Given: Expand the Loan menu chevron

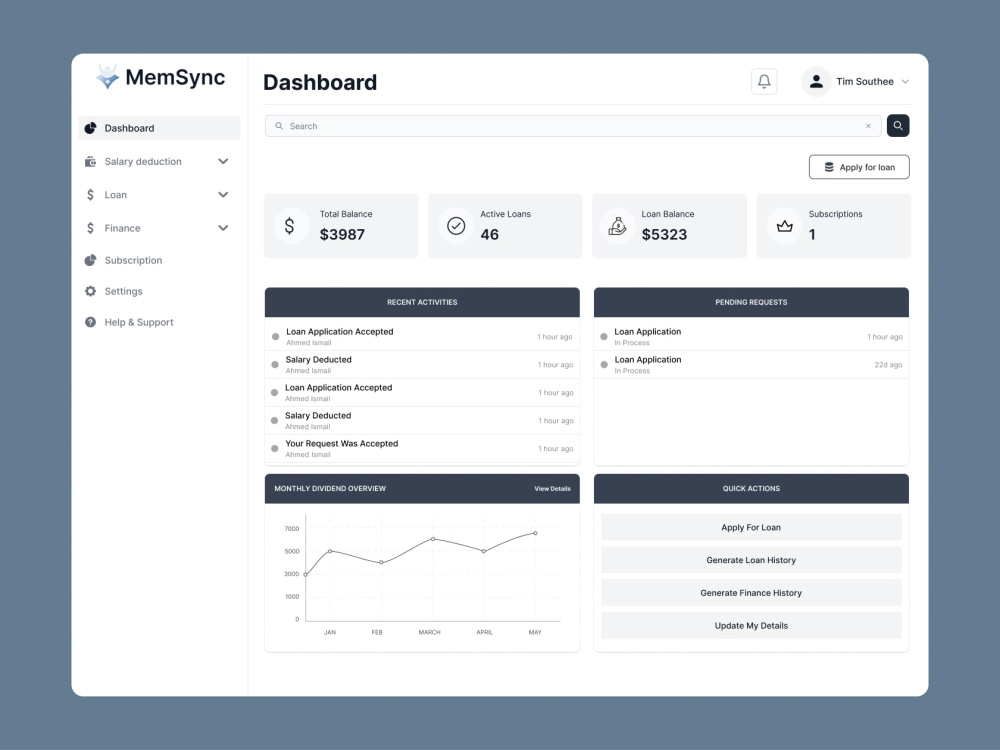Looking at the screenshot, I should click(223, 195).
